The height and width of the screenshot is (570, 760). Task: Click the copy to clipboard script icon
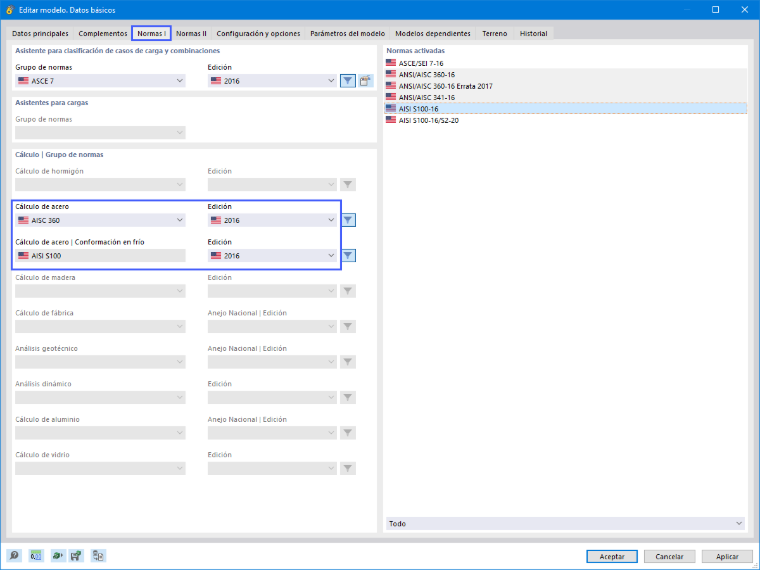pyautogui.click(x=98, y=555)
